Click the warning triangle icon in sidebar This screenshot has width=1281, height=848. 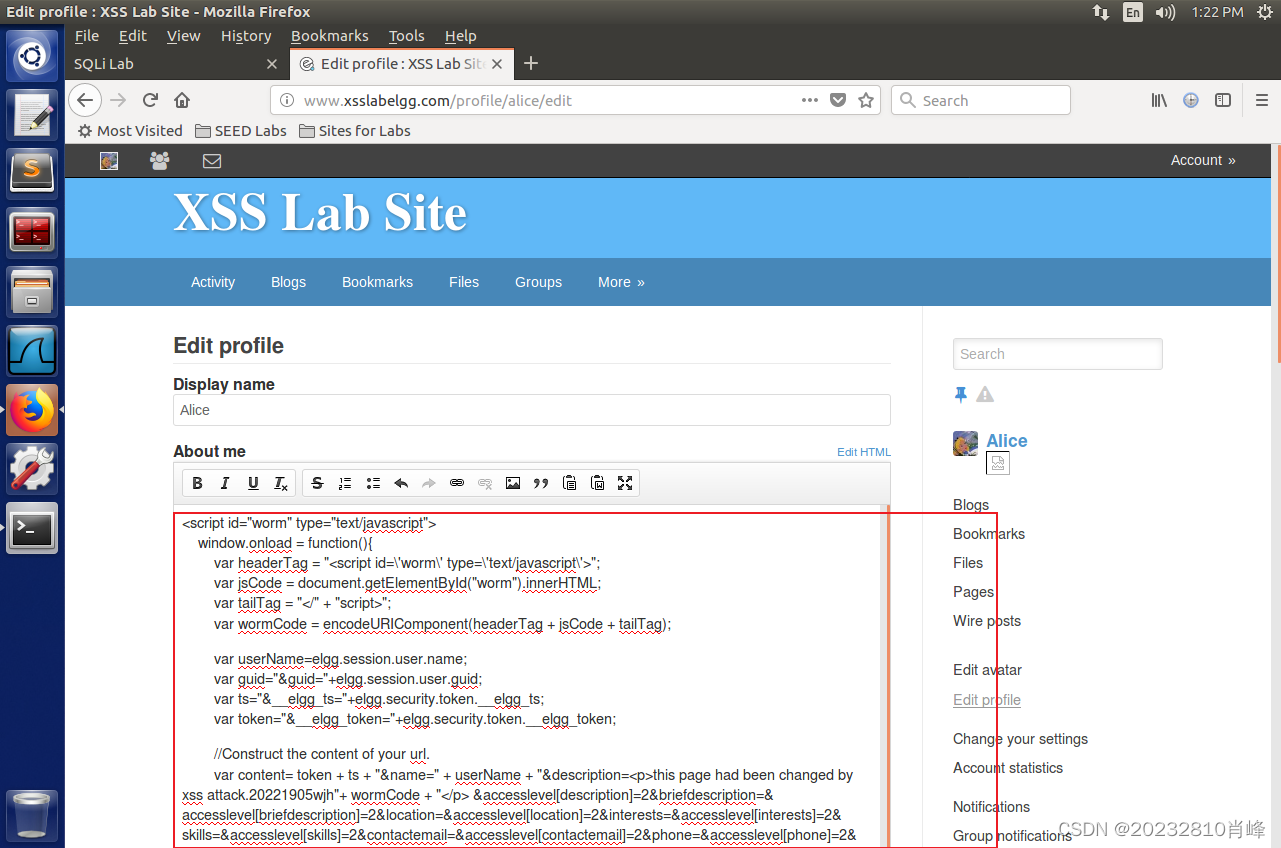click(x=985, y=394)
